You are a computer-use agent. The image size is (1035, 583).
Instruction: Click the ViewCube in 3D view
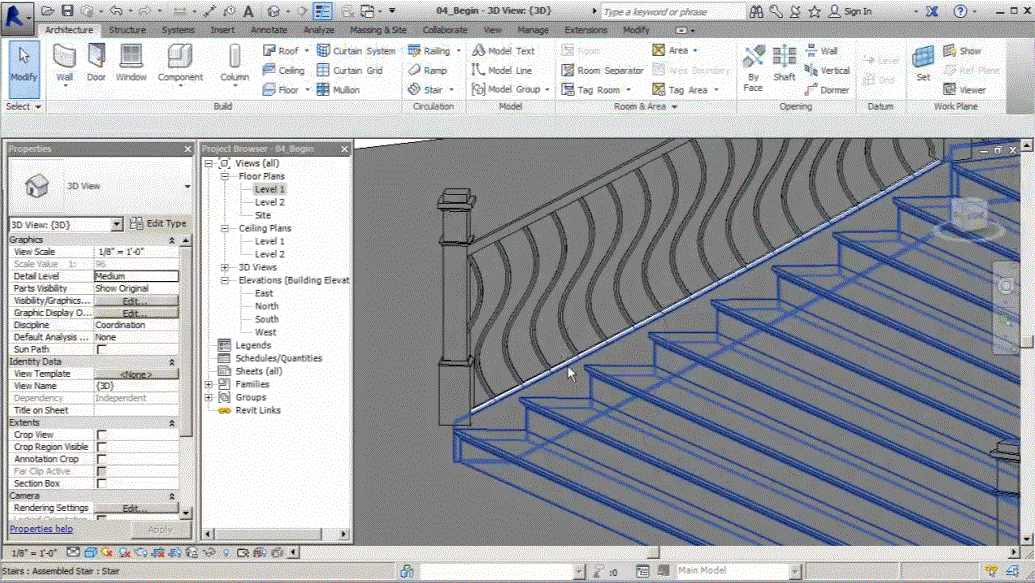(x=968, y=217)
